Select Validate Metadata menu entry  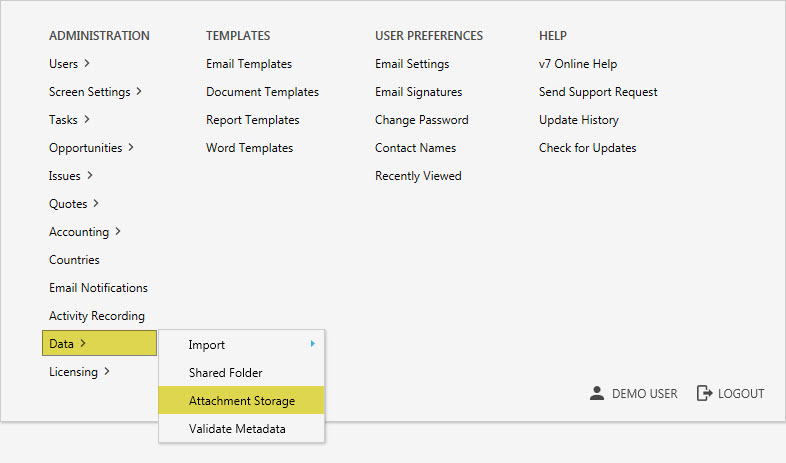[237, 429]
